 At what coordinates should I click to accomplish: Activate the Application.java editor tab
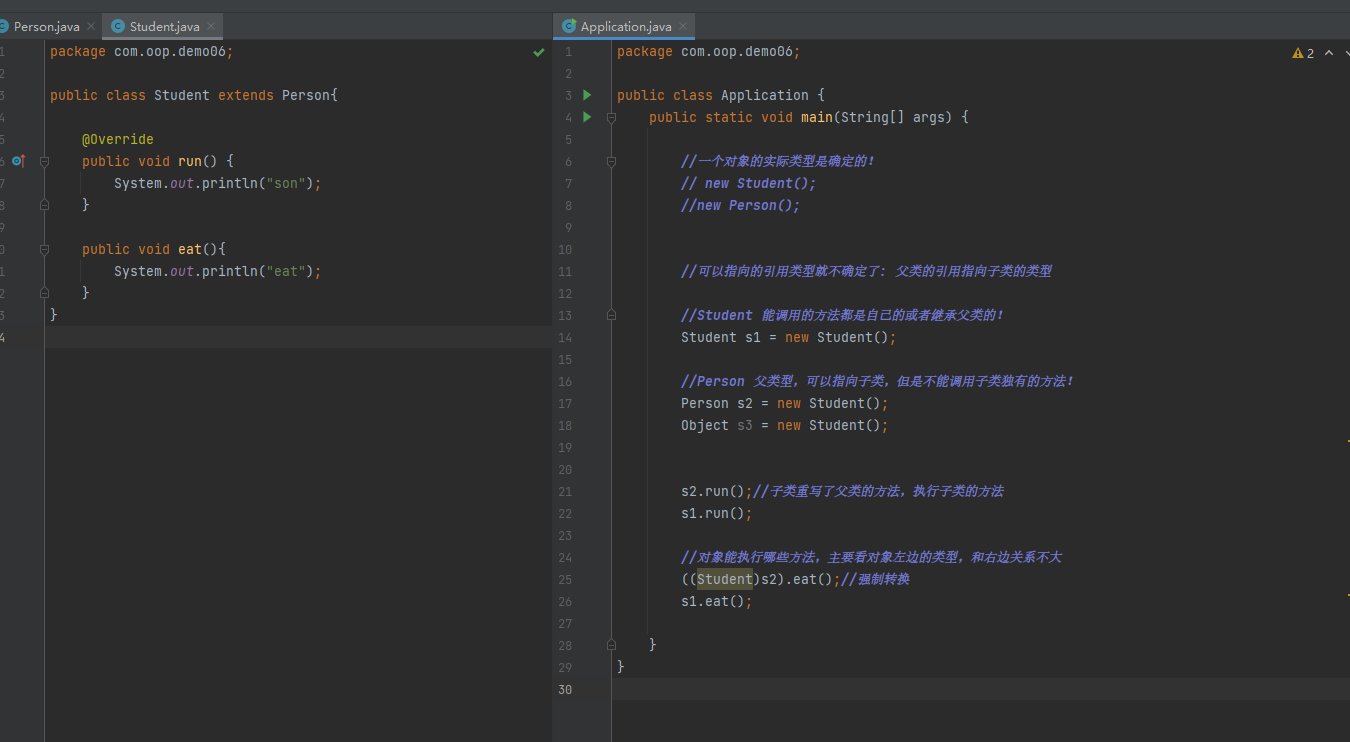[x=625, y=27]
